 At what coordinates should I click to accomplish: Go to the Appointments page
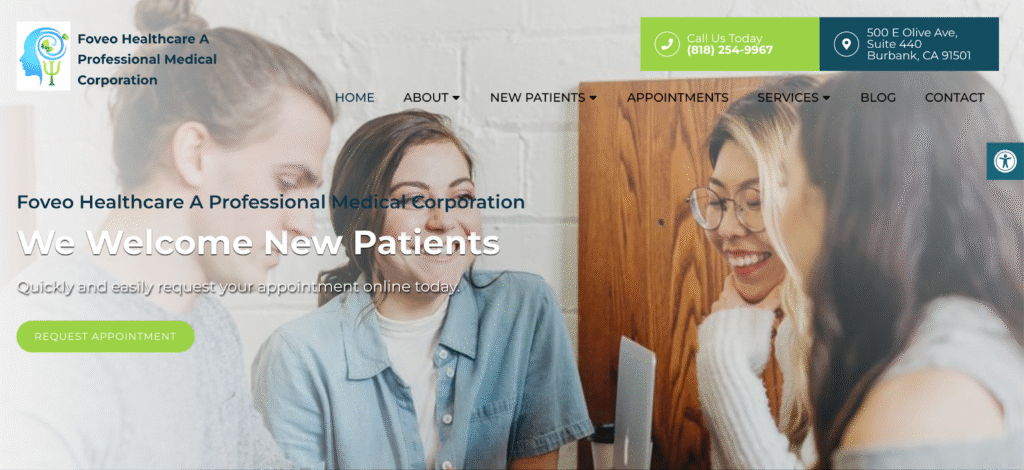pos(678,98)
